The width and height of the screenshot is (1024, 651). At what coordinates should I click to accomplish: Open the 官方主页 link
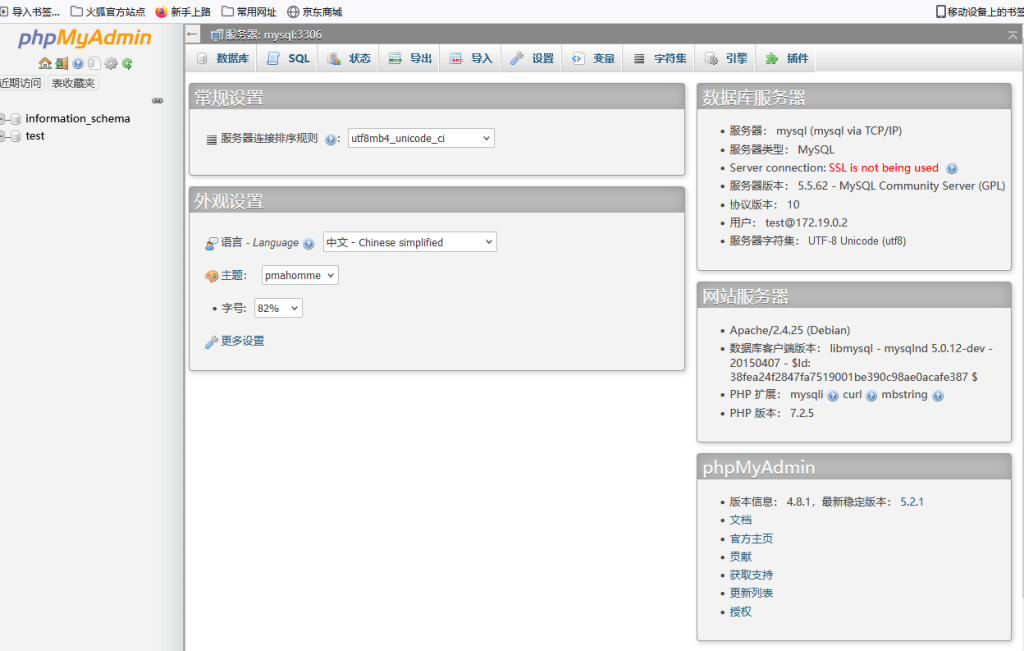click(x=751, y=539)
